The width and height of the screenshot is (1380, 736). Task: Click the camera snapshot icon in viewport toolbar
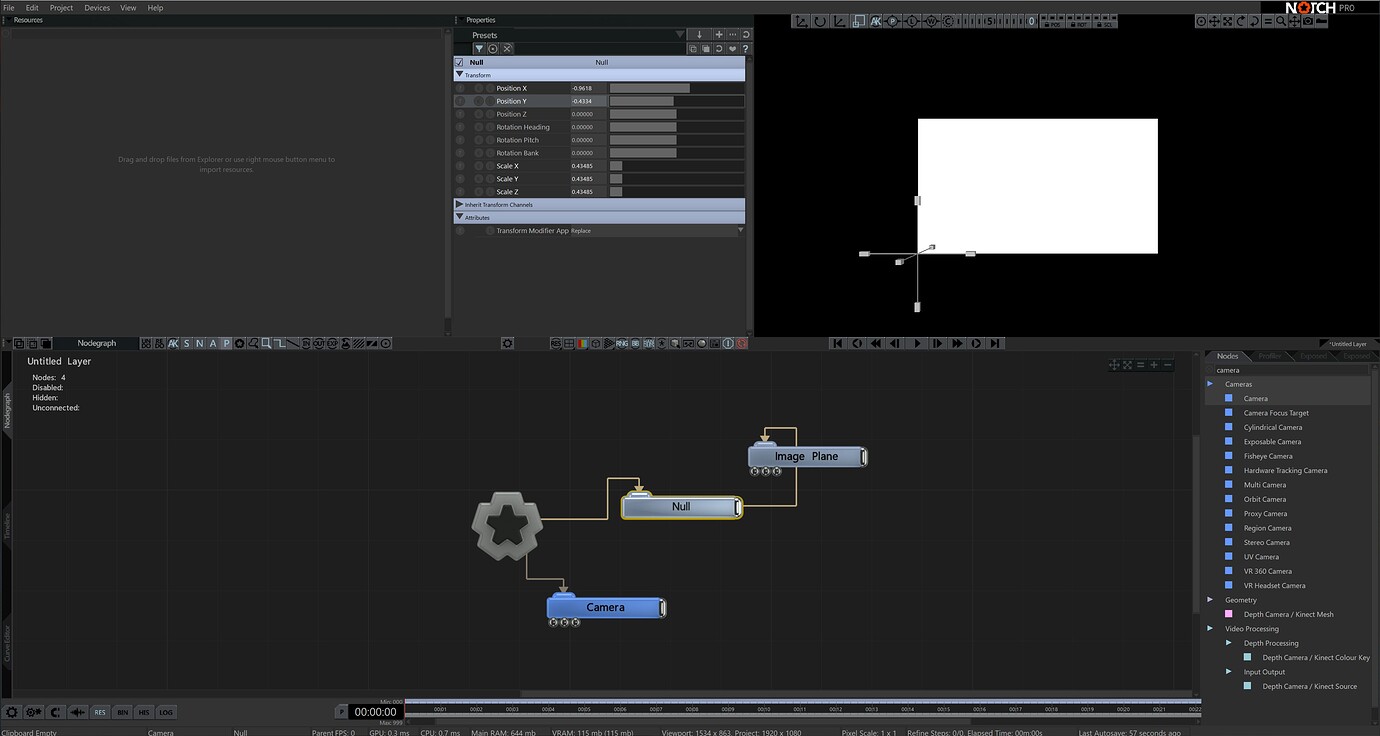pos(1307,21)
